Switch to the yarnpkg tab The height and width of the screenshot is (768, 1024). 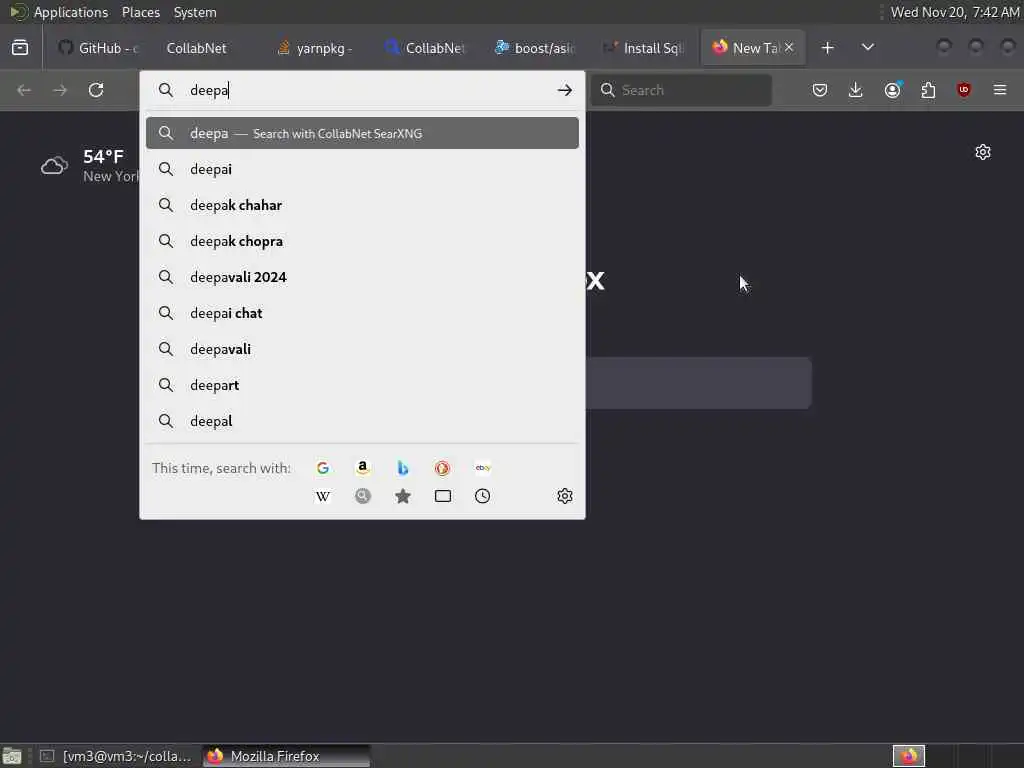pyautogui.click(x=315, y=48)
